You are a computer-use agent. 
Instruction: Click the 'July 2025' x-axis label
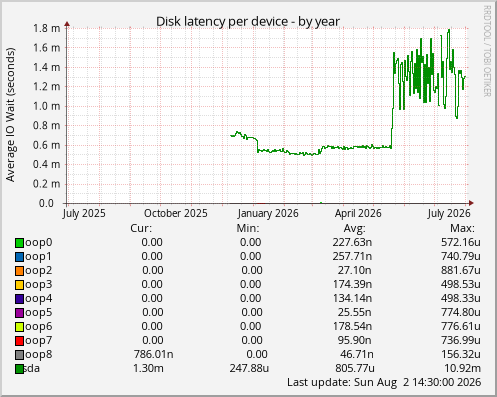84,213
